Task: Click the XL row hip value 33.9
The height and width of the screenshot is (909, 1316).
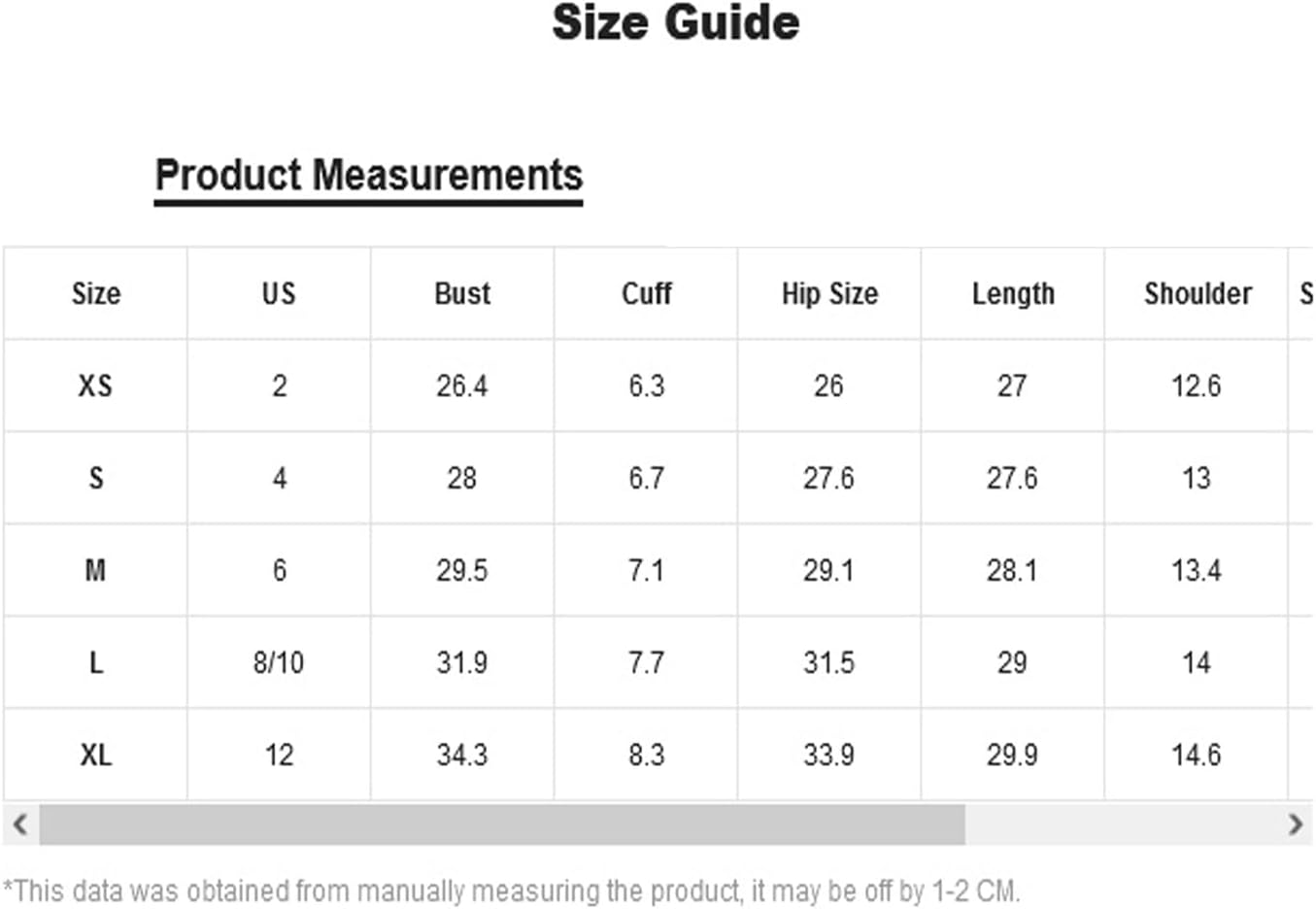Action: pos(828,755)
